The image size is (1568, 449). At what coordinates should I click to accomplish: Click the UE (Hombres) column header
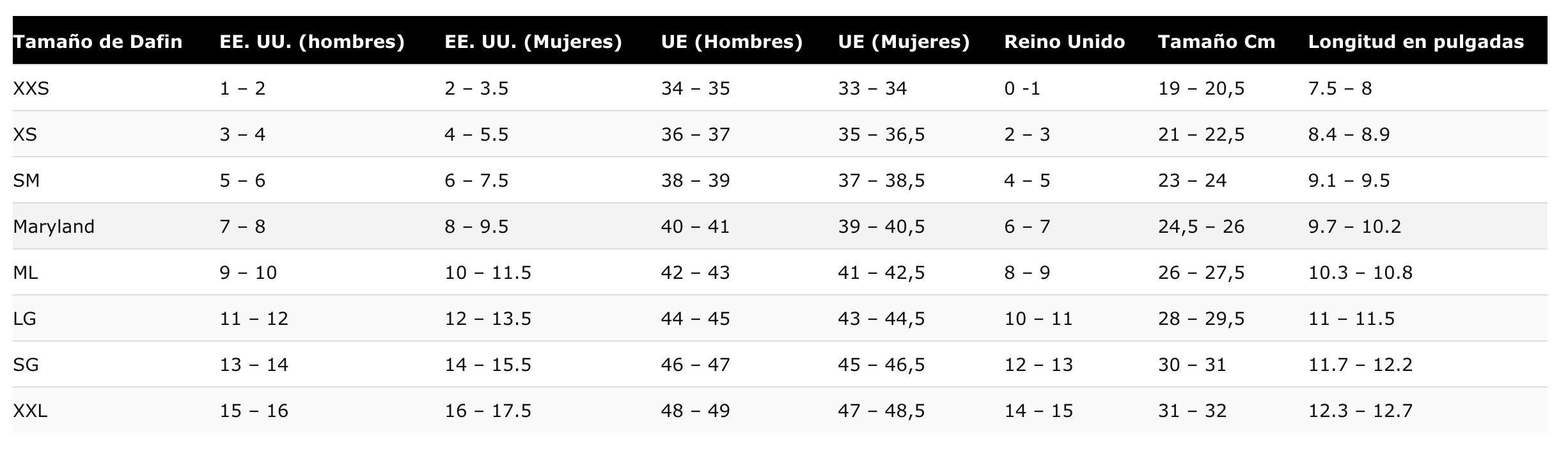pos(732,42)
